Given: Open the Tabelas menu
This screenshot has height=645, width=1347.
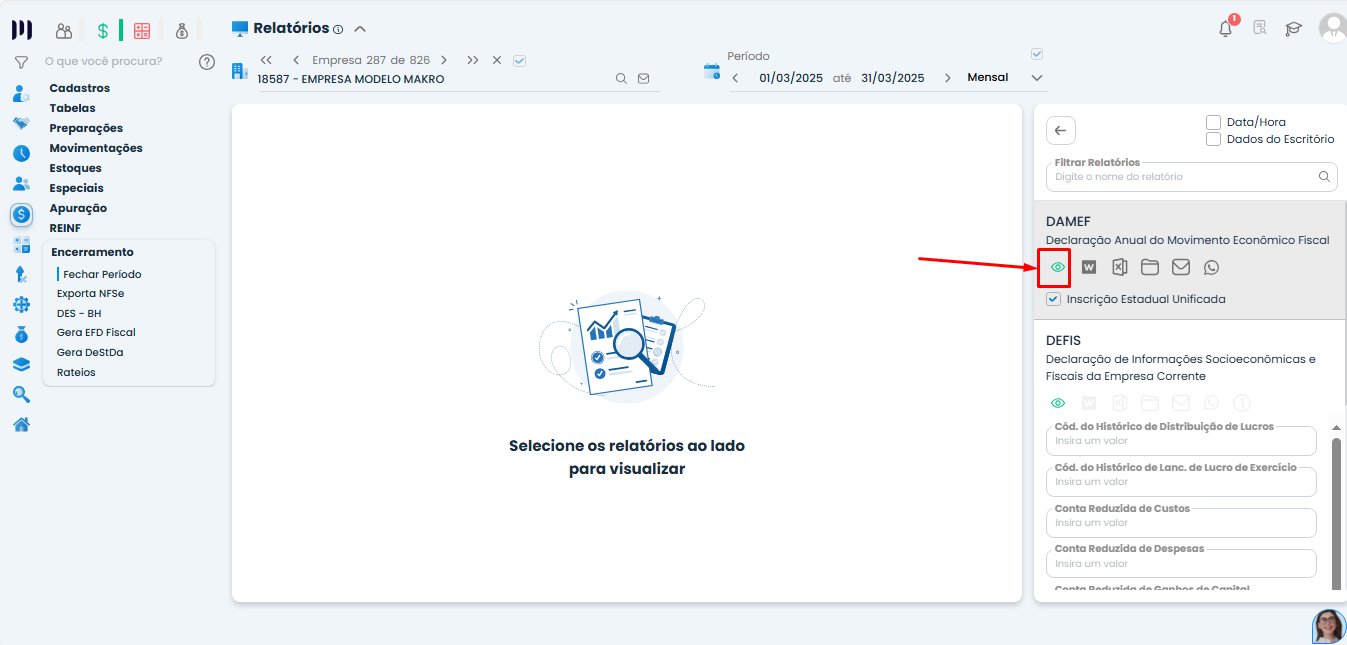Looking at the screenshot, I should (x=73, y=108).
